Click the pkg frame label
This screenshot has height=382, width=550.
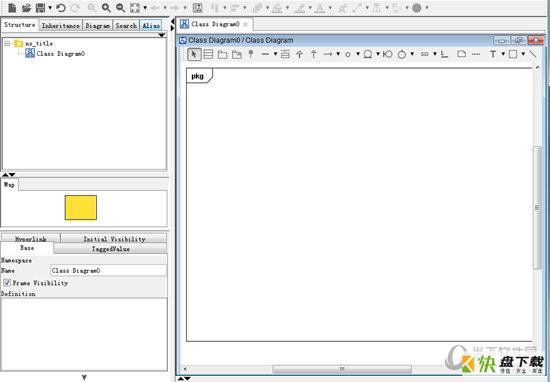coord(197,76)
